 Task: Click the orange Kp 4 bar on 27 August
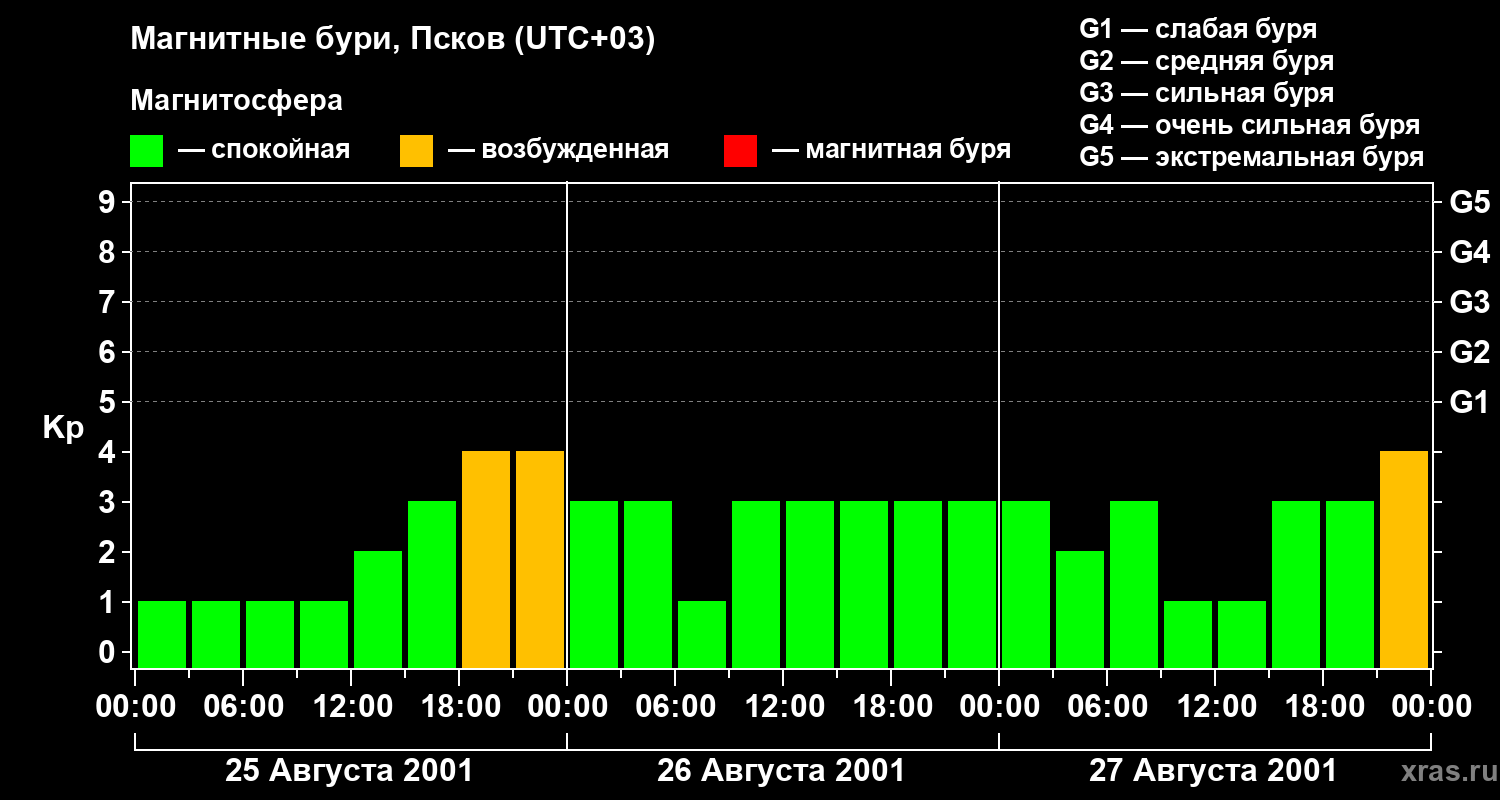[x=1404, y=559]
